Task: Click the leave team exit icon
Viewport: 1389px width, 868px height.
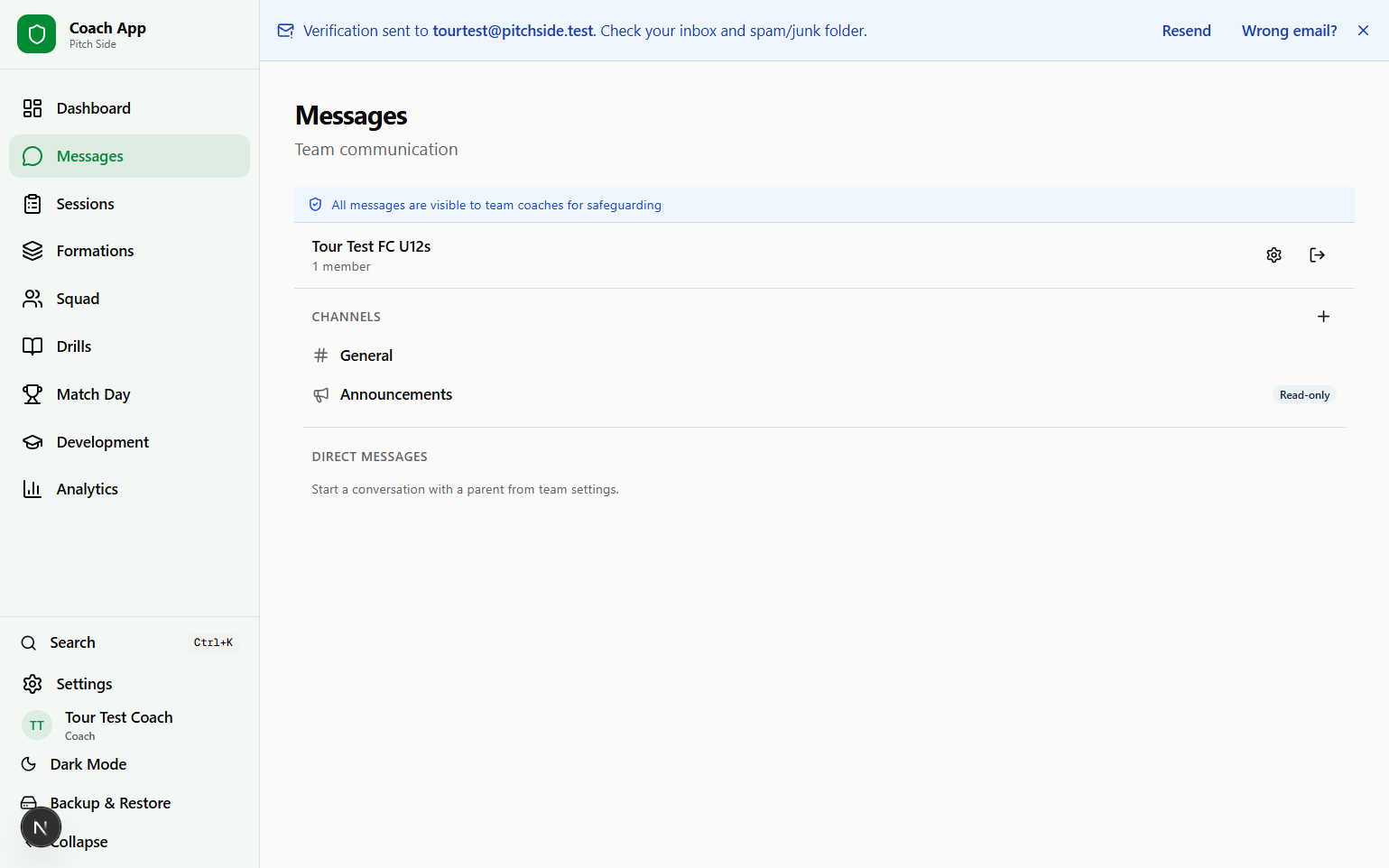Action: coord(1317,255)
